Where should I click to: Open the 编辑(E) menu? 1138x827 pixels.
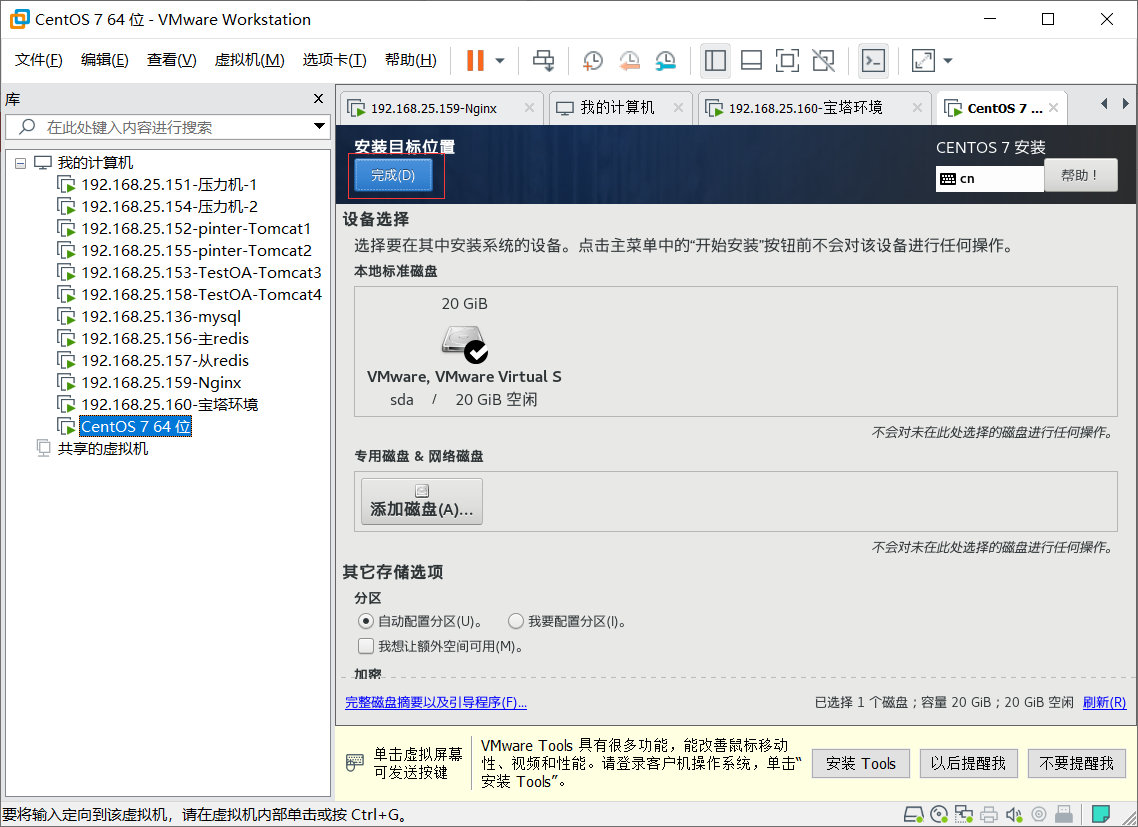click(x=105, y=60)
